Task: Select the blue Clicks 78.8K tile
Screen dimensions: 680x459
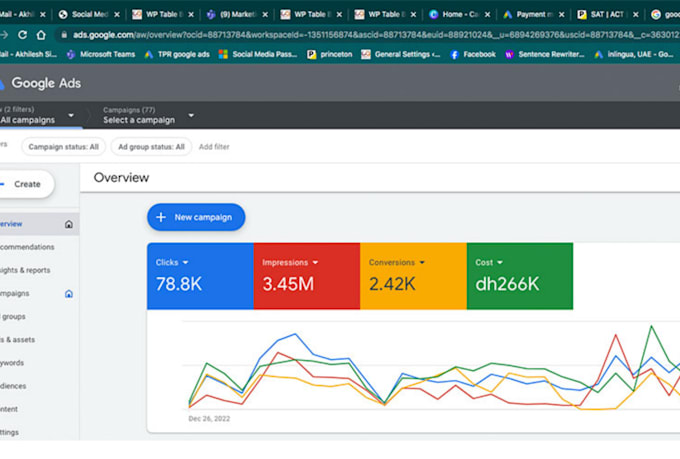Action: 200,276
